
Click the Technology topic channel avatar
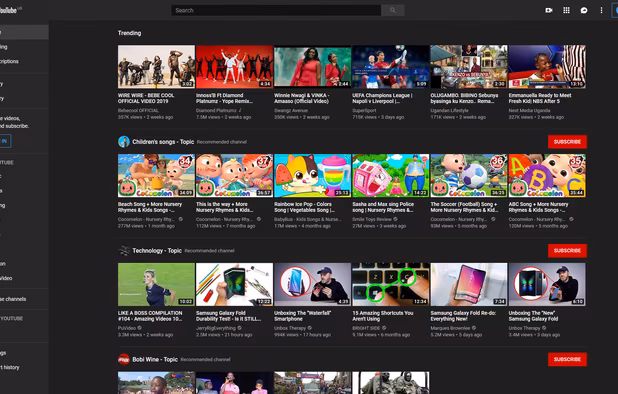pos(124,251)
